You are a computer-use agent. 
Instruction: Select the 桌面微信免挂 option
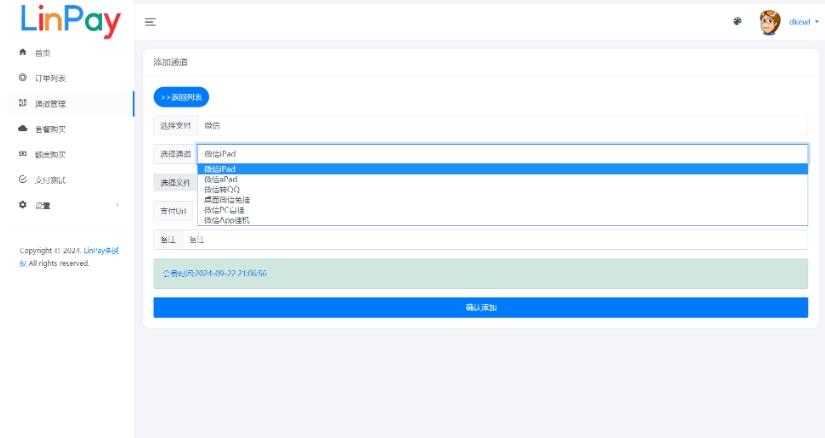tap(502, 200)
